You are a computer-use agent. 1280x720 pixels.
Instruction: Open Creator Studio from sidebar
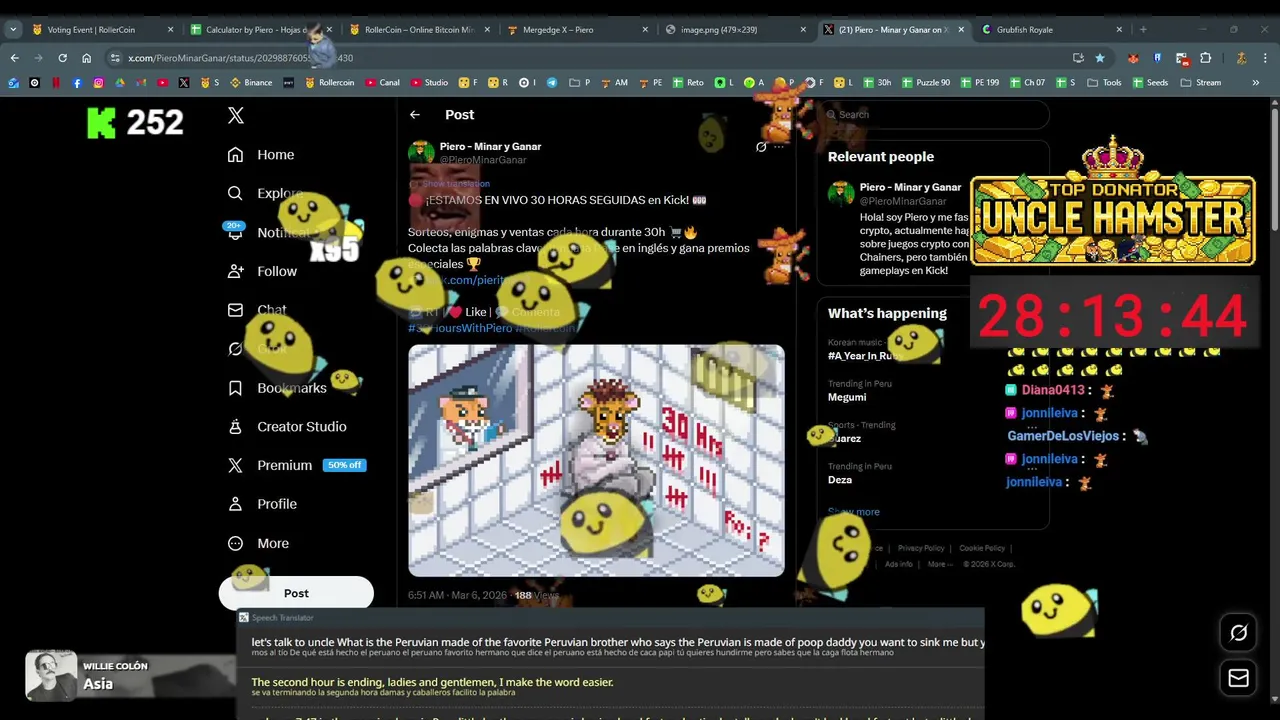point(287,427)
